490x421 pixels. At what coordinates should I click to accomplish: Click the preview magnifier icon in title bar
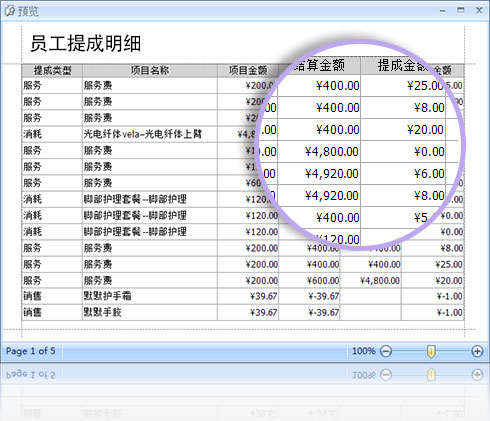[x=9, y=11]
